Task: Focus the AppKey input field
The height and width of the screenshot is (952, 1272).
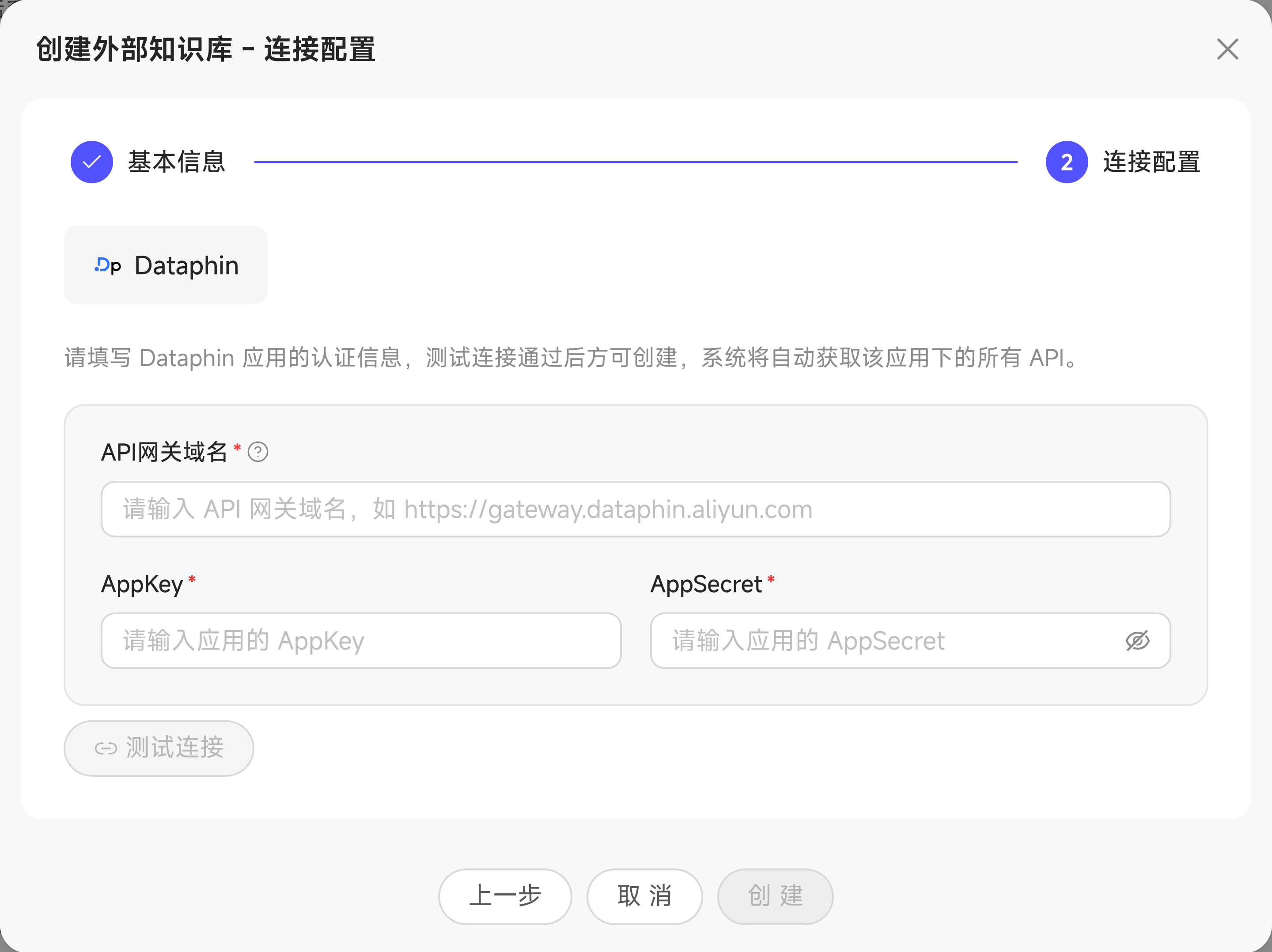Action: point(361,640)
